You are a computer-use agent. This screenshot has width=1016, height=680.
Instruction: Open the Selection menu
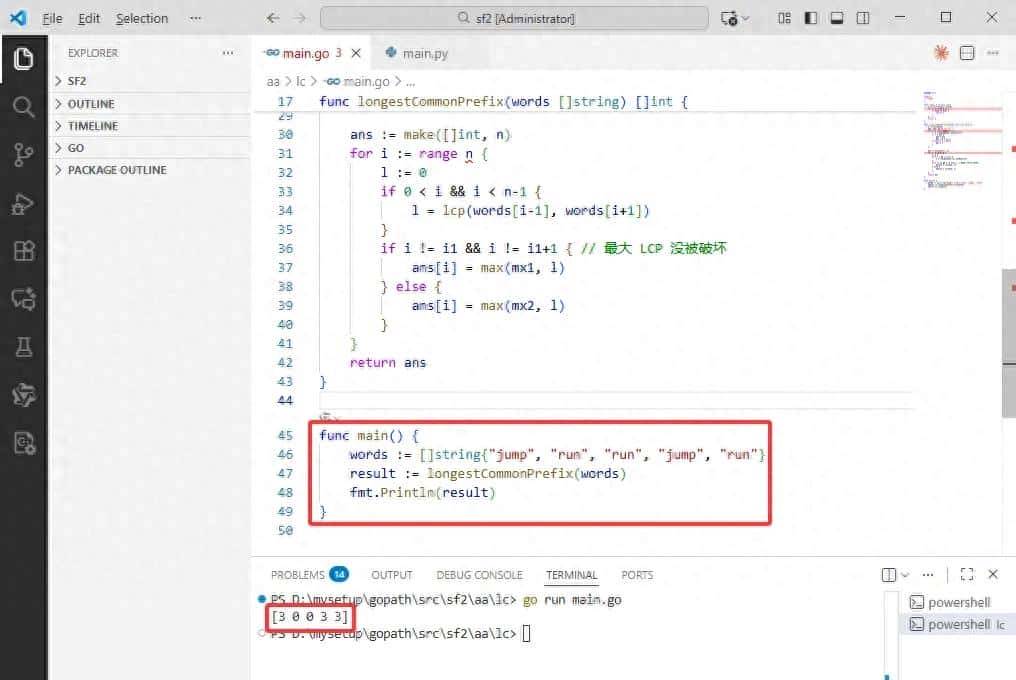click(x=142, y=18)
